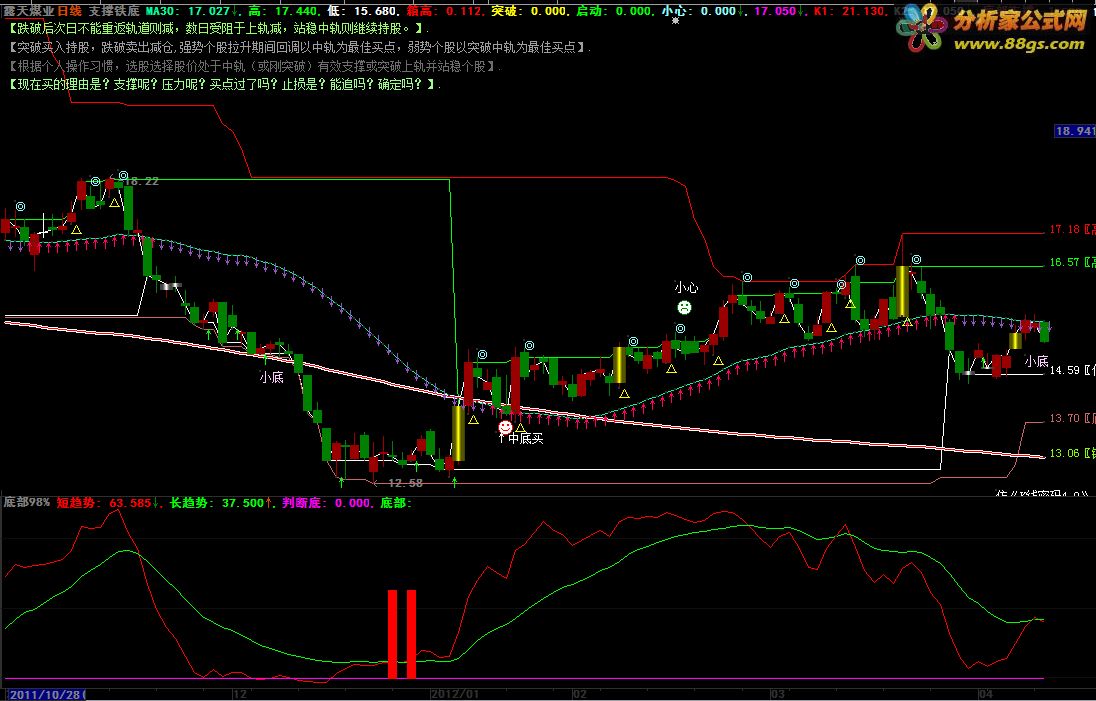
Task: Select the 长趋势: 37.500 readout
Action: point(222,503)
